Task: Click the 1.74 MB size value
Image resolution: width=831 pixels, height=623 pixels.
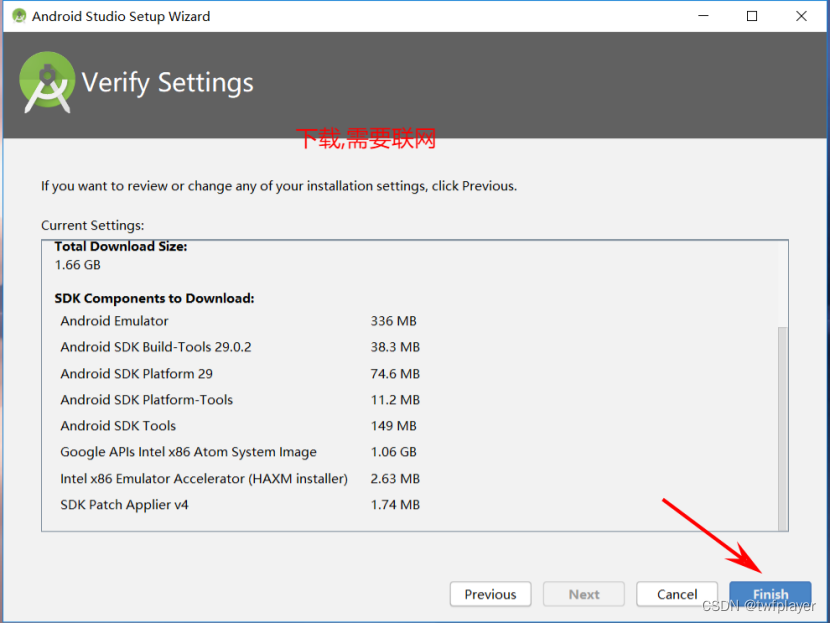Action: coord(395,504)
